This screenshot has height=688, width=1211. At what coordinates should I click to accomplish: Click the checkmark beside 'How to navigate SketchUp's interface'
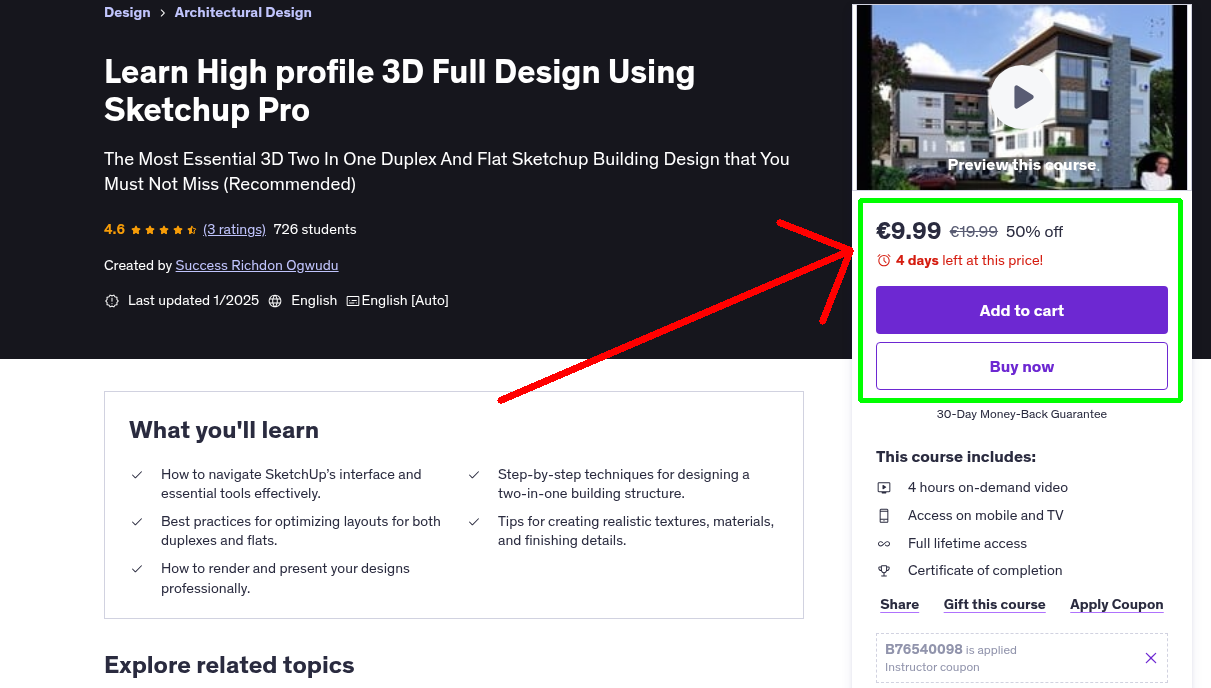[137, 475]
